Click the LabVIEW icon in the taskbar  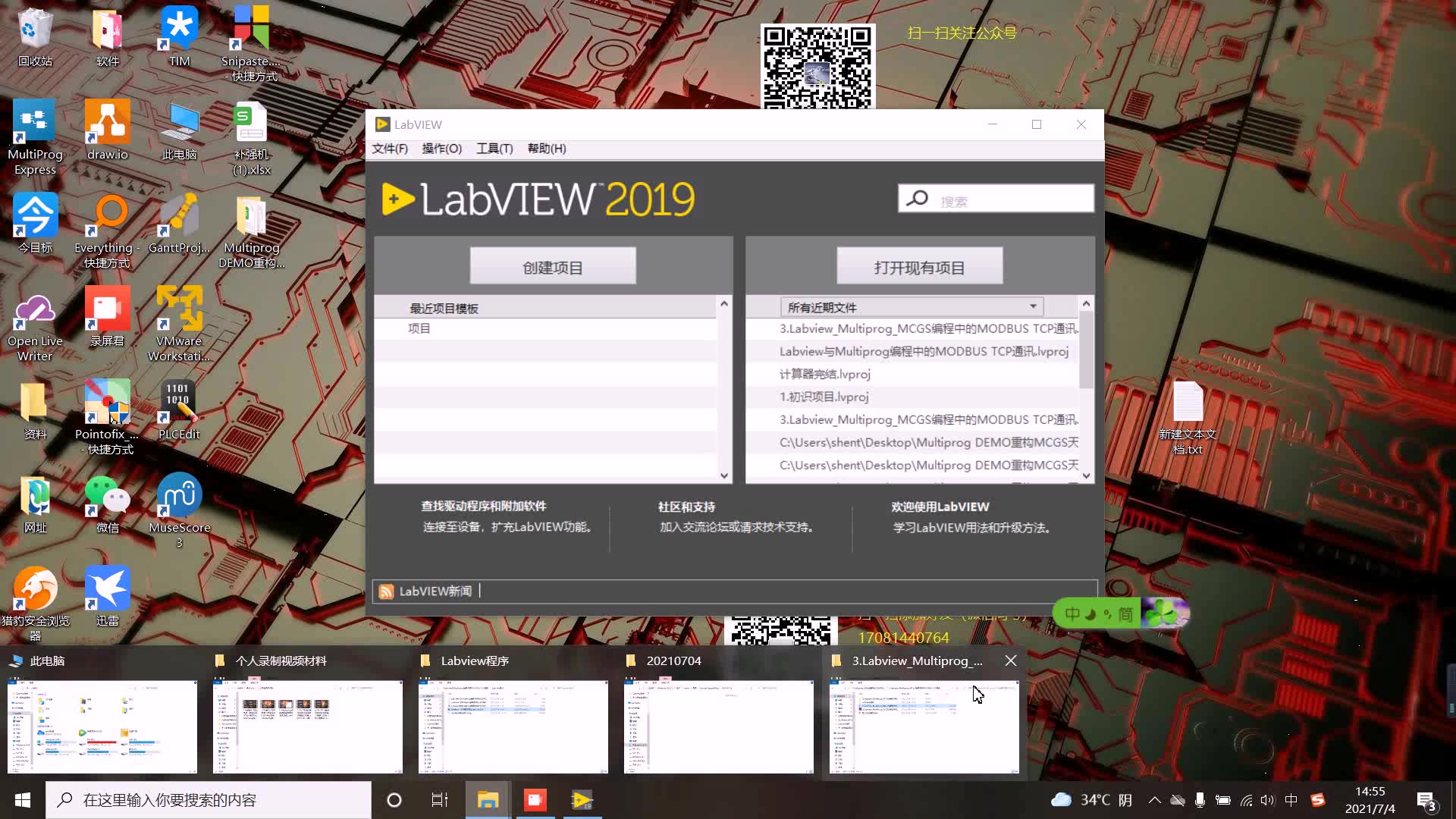[582, 800]
